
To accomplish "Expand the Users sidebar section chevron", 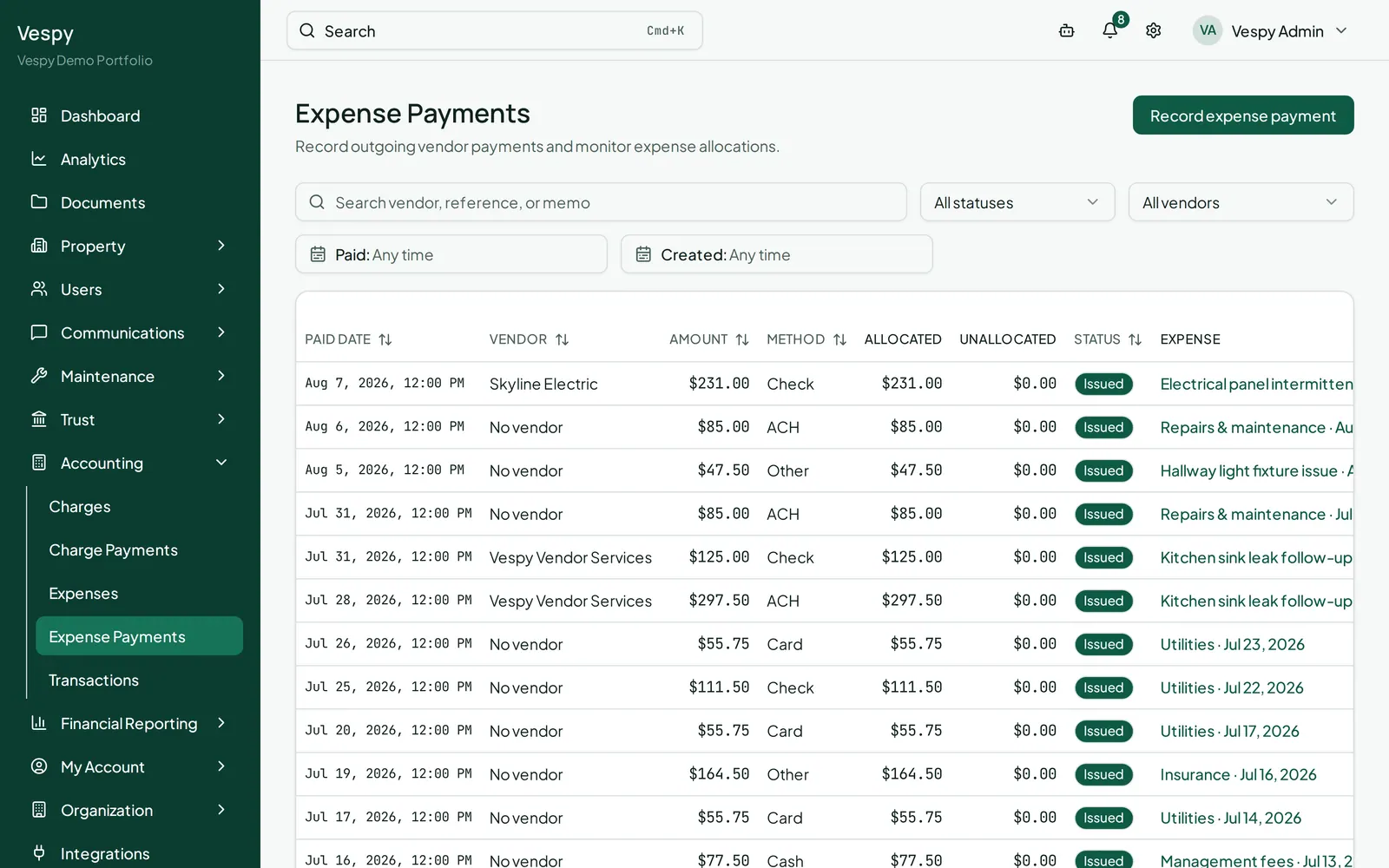I will point(221,289).
